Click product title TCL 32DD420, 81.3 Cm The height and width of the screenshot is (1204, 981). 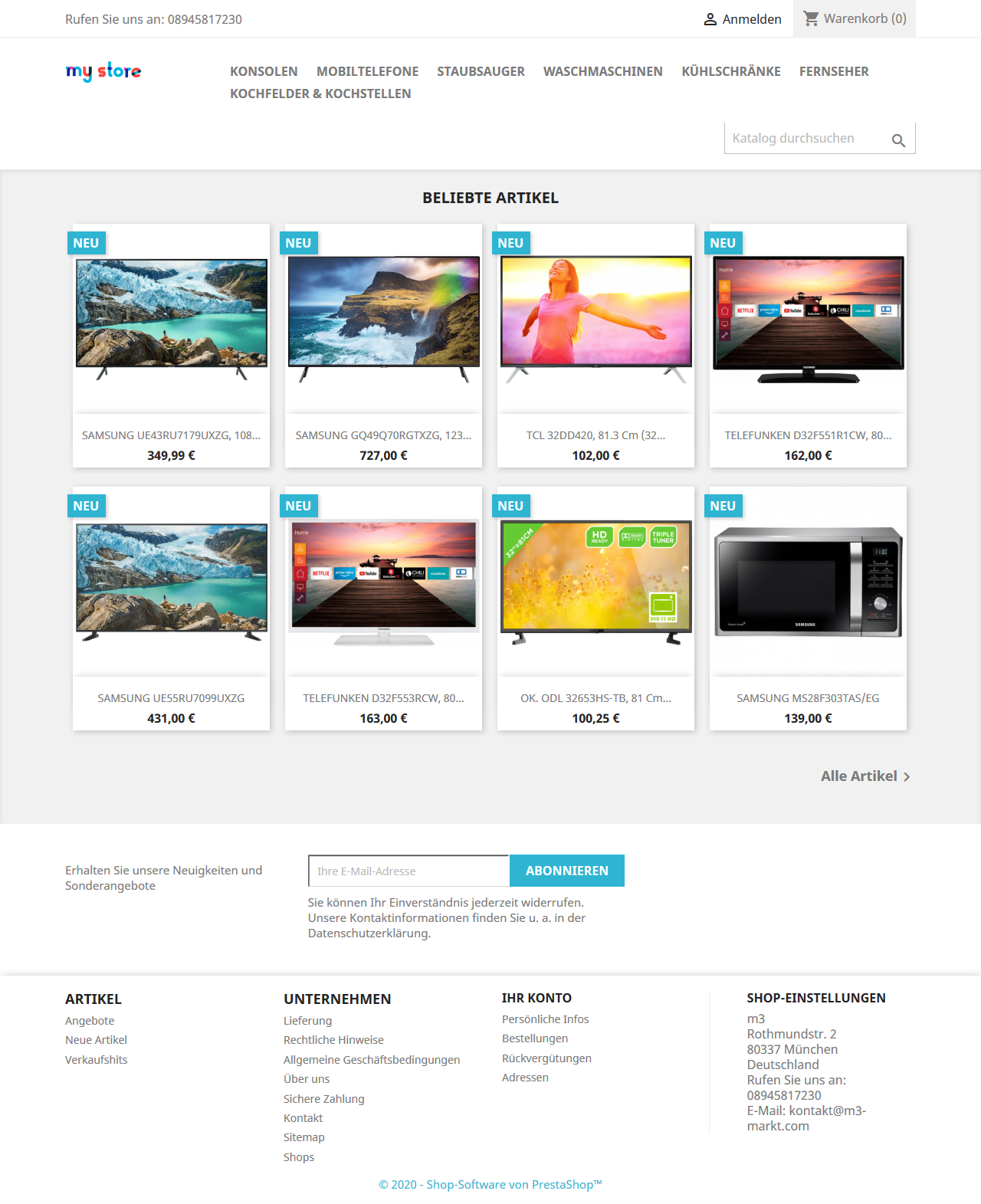click(595, 435)
